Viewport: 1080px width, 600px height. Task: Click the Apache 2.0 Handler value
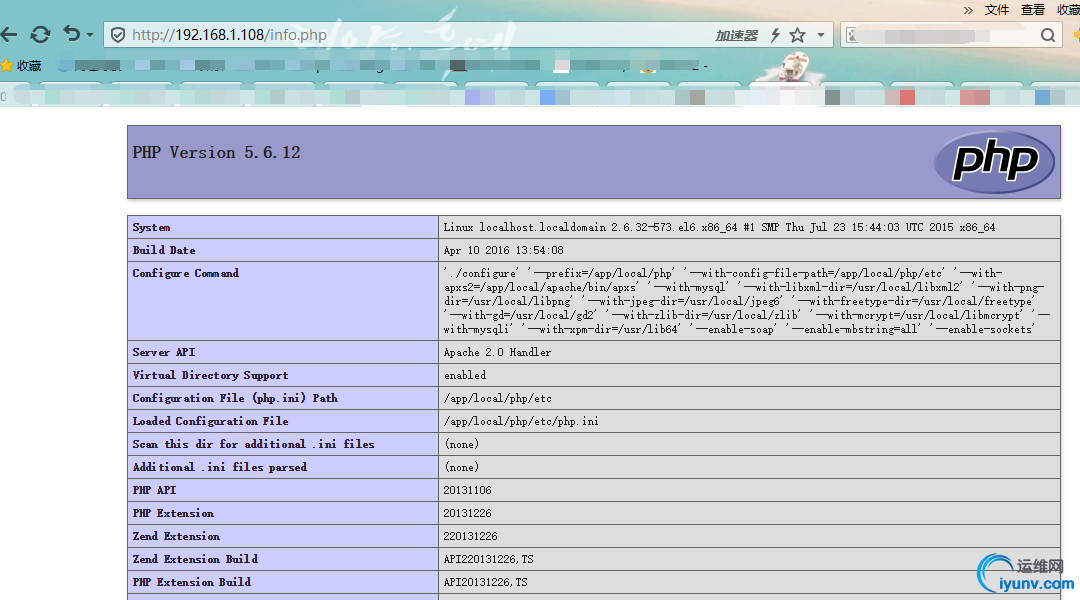(x=497, y=352)
